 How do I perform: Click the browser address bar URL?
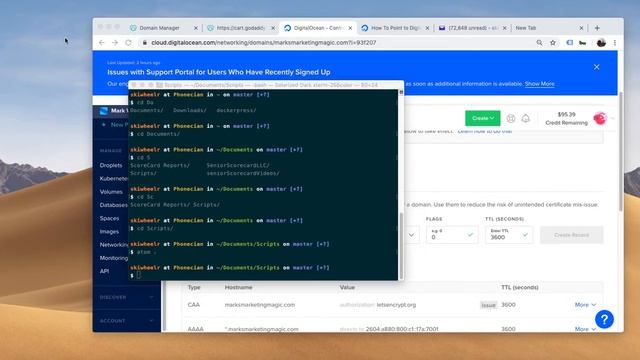pos(263,42)
